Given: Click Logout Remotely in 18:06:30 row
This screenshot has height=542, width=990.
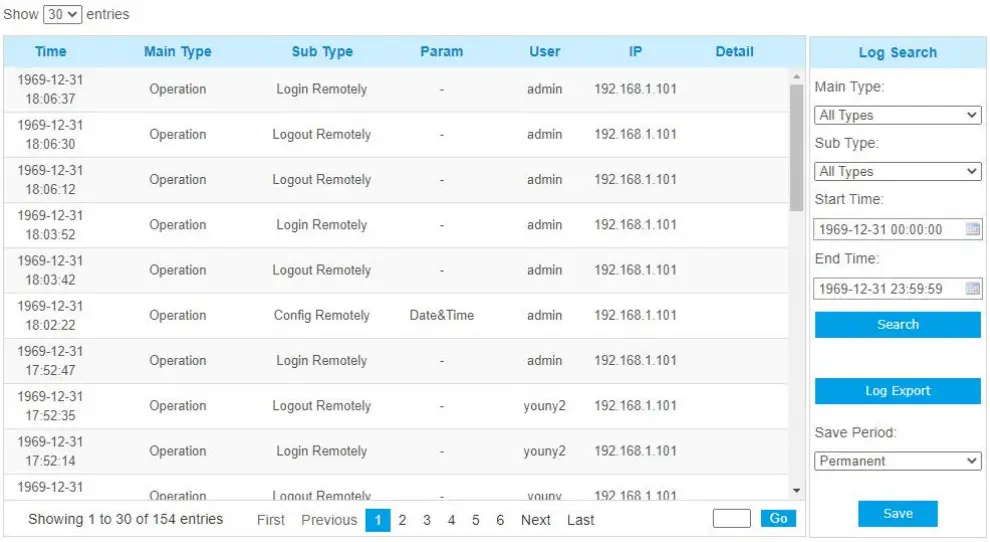Looking at the screenshot, I should tap(321, 135).
